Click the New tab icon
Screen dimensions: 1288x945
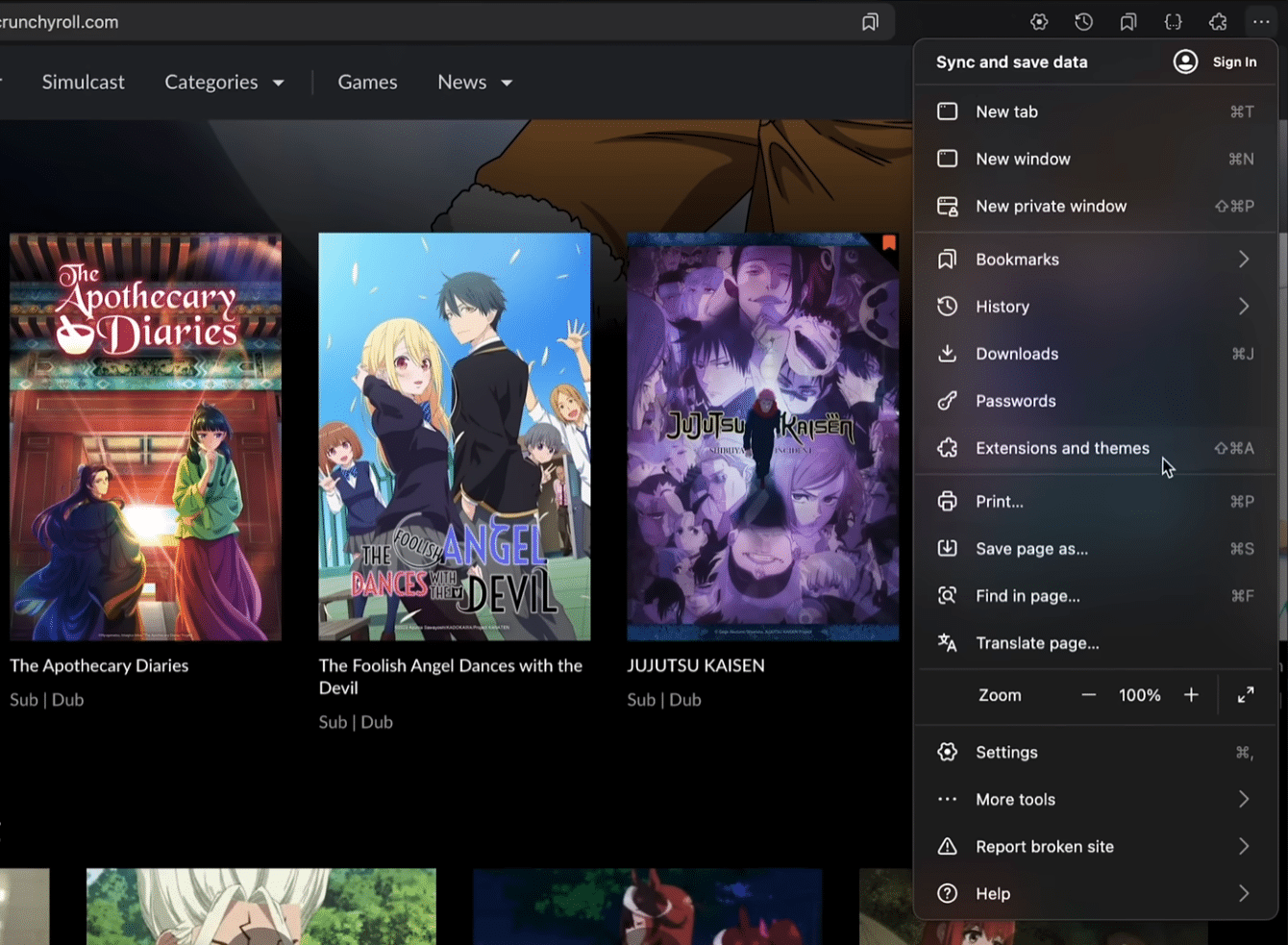[947, 112]
